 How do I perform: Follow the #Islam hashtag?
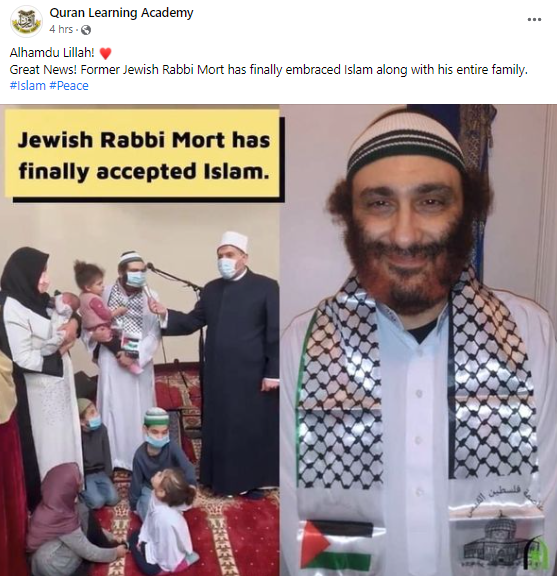(28, 86)
